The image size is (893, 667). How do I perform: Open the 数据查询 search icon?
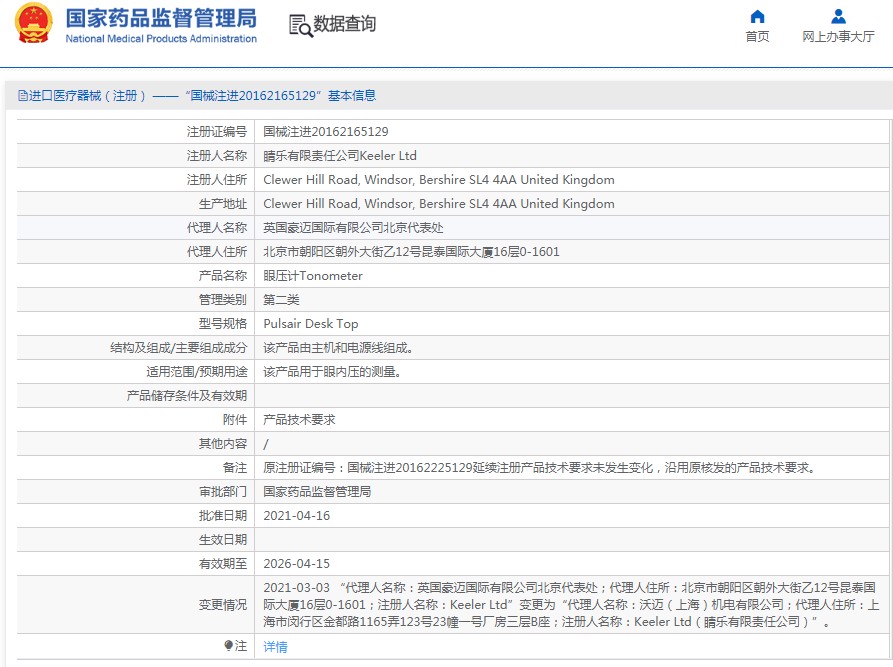301,26
